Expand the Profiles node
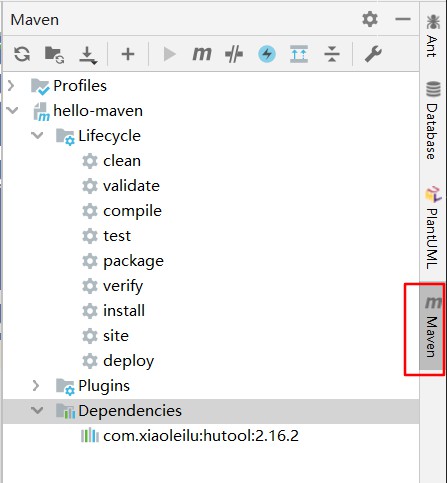The width and height of the screenshot is (447, 483). pos(11,86)
